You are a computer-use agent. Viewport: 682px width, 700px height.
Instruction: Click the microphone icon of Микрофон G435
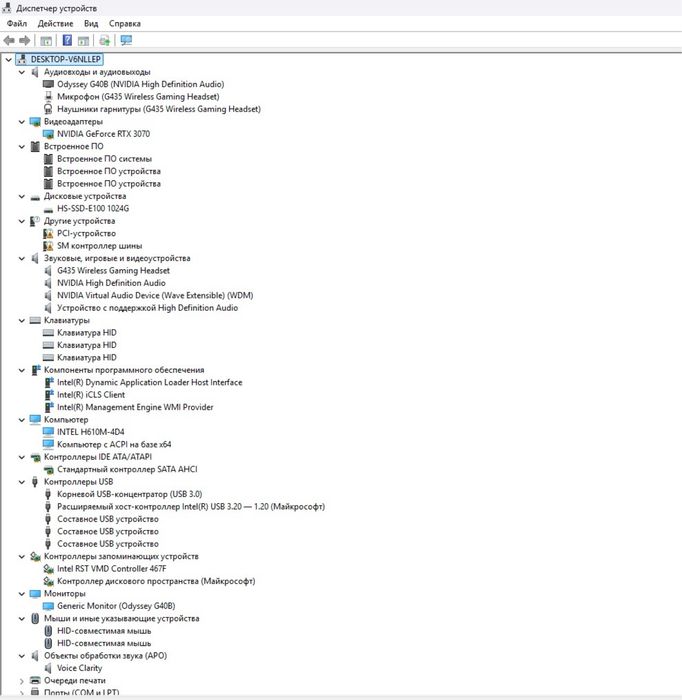point(48,96)
